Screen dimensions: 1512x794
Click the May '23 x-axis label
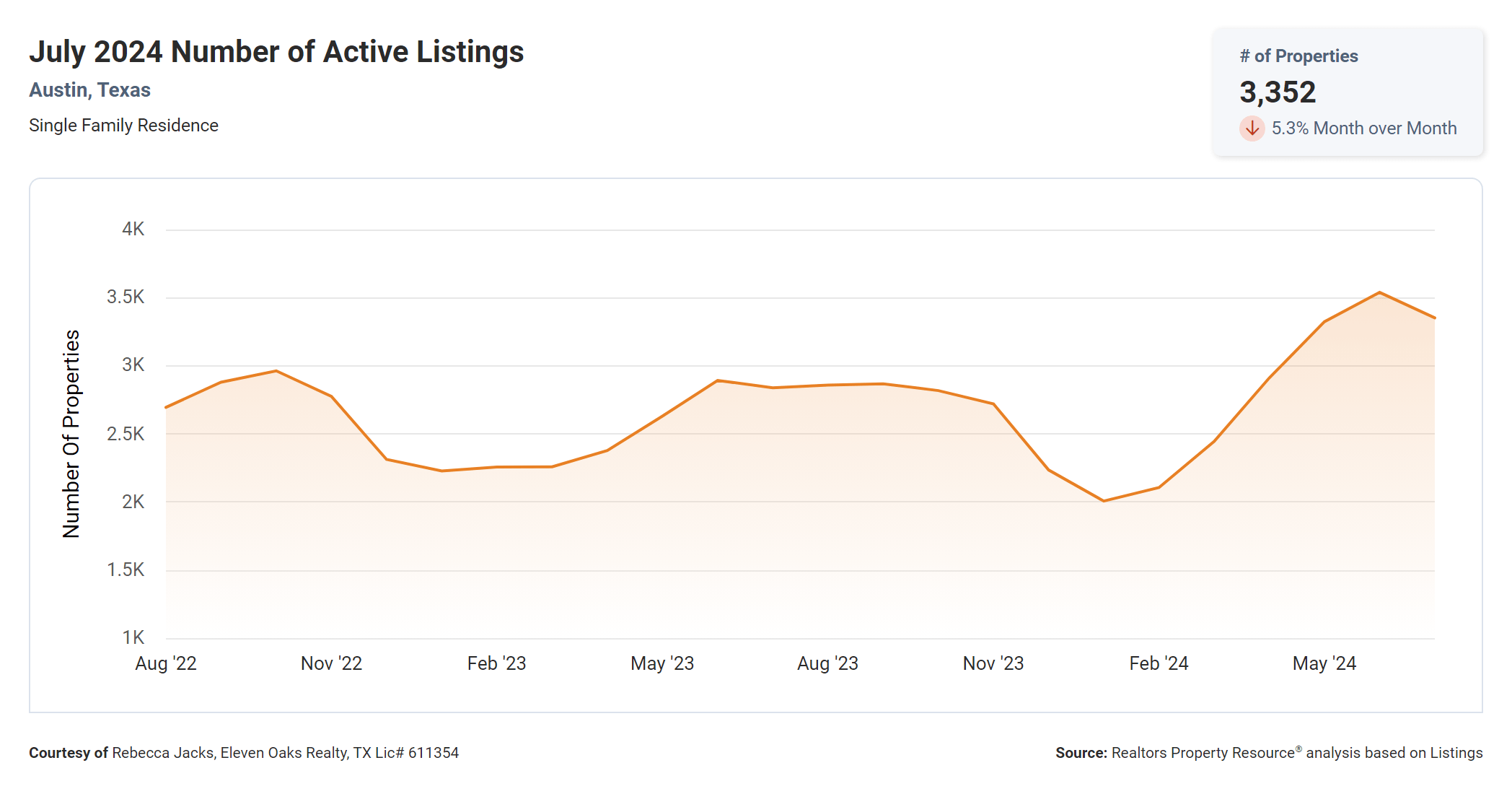pos(662,663)
